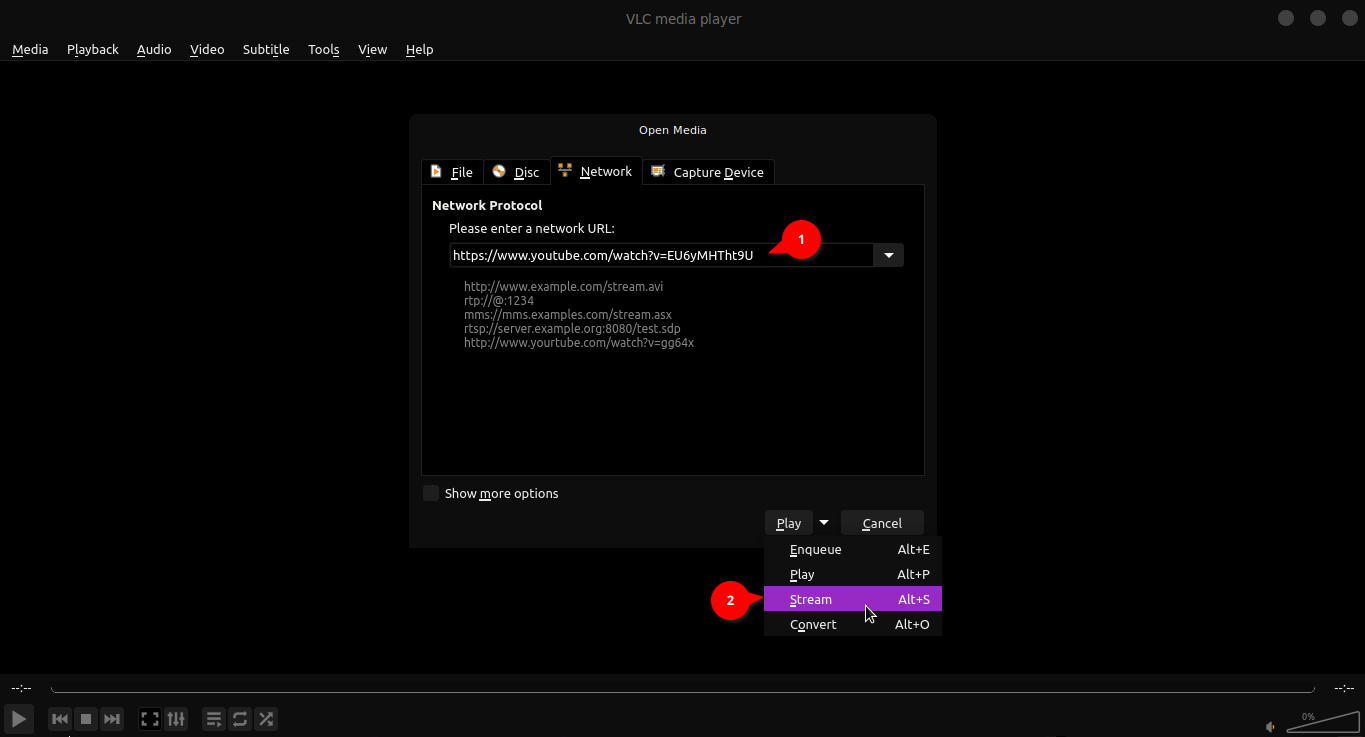Toggle random shuffle playback
Image resolution: width=1365 pixels, height=737 pixels.
click(x=266, y=719)
